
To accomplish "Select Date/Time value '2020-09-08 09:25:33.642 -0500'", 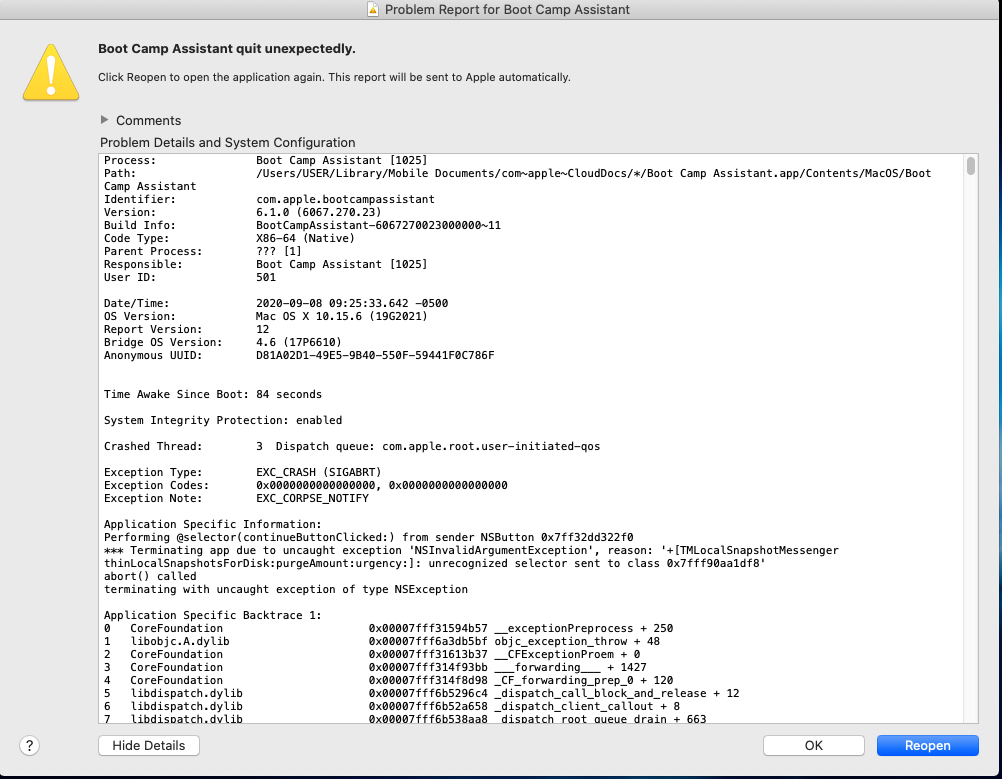I will (351, 303).
